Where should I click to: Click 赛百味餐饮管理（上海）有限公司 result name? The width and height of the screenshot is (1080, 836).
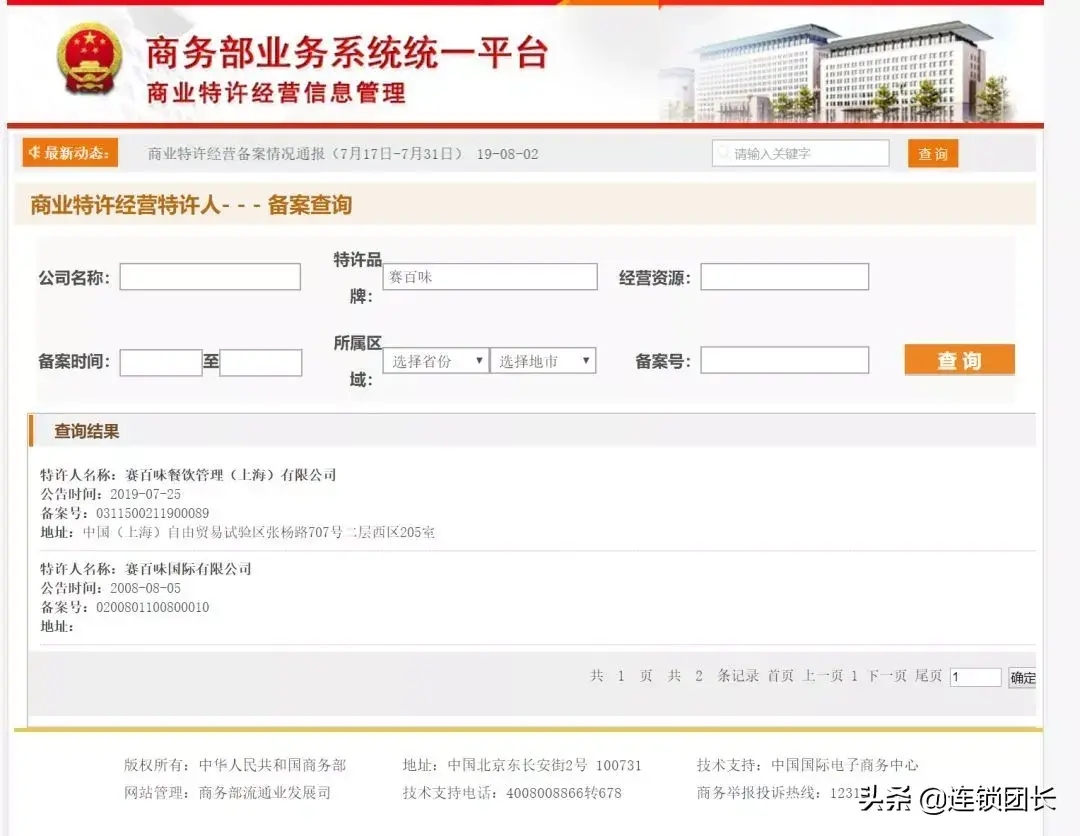[231, 474]
